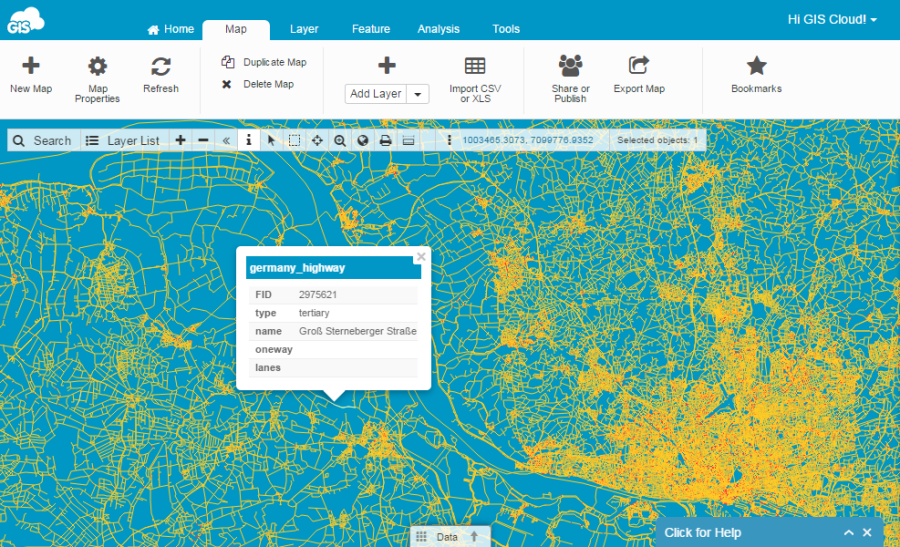The image size is (900, 547).
Task: Open the Layer List panel
Action: [124, 141]
